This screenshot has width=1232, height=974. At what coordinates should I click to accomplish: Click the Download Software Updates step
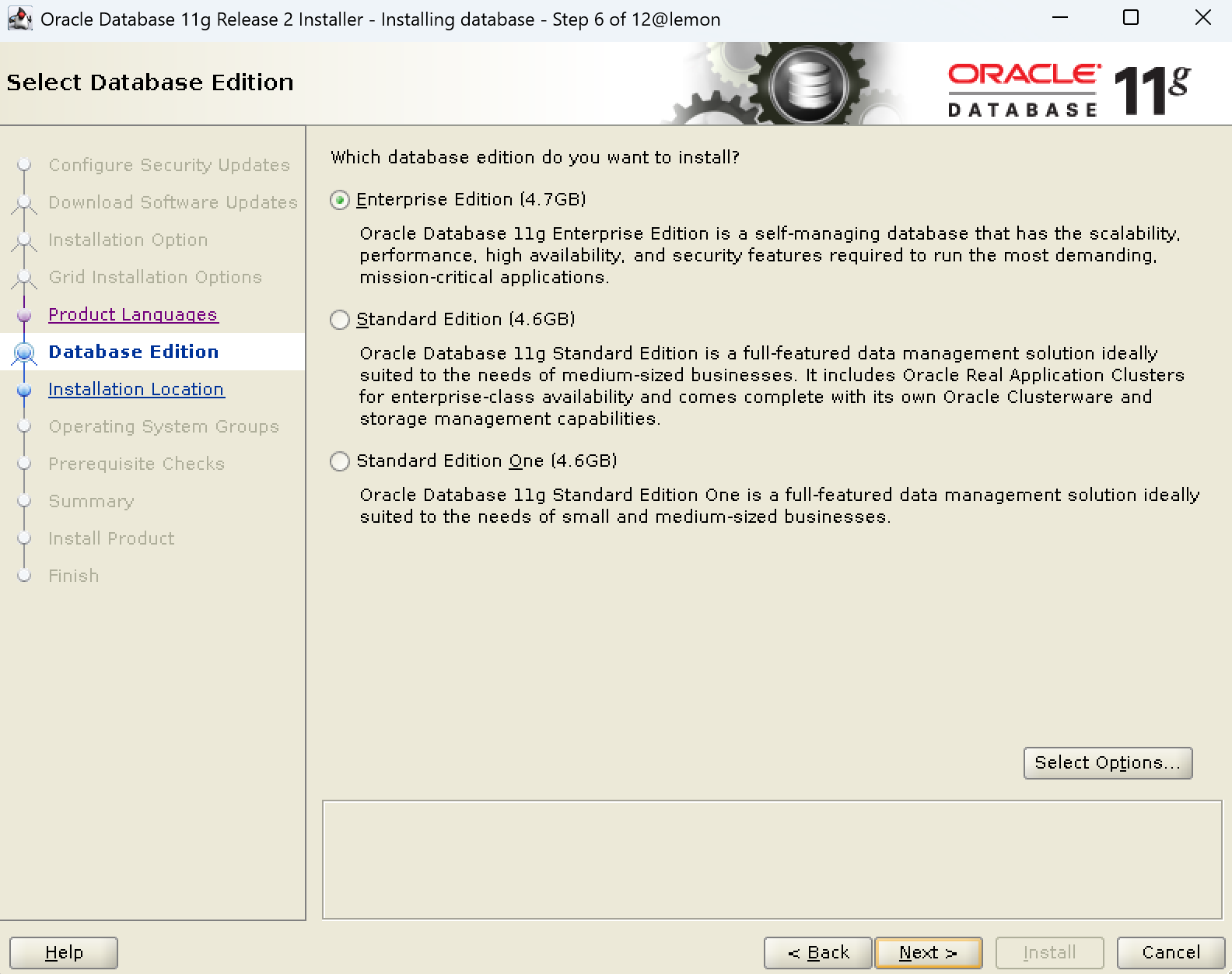173,202
